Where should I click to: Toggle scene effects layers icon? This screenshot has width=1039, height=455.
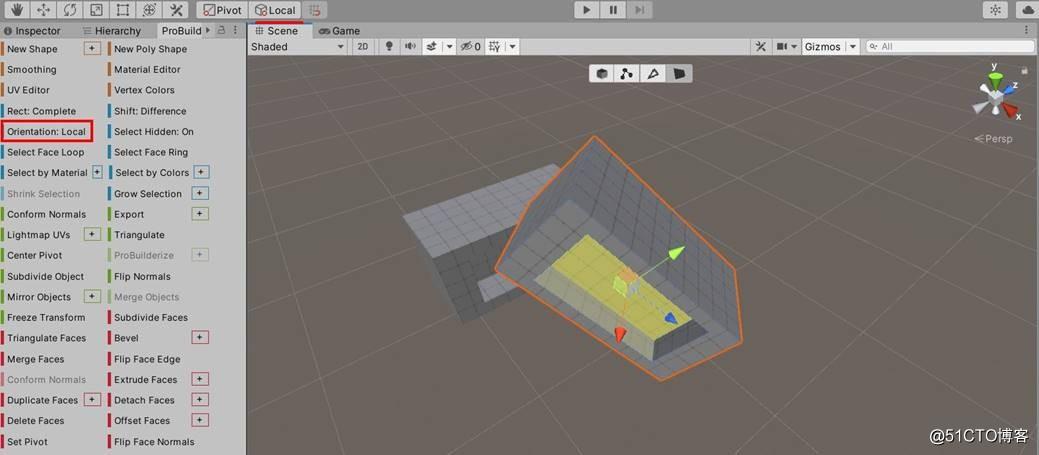(432, 46)
